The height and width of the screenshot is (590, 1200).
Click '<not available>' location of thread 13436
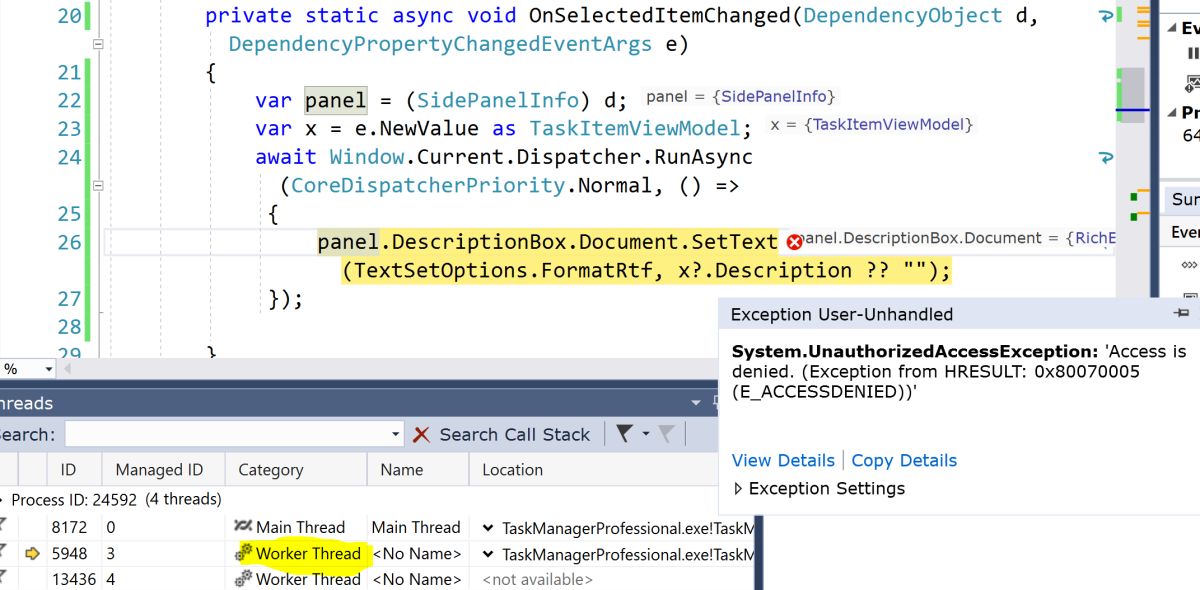point(537,579)
